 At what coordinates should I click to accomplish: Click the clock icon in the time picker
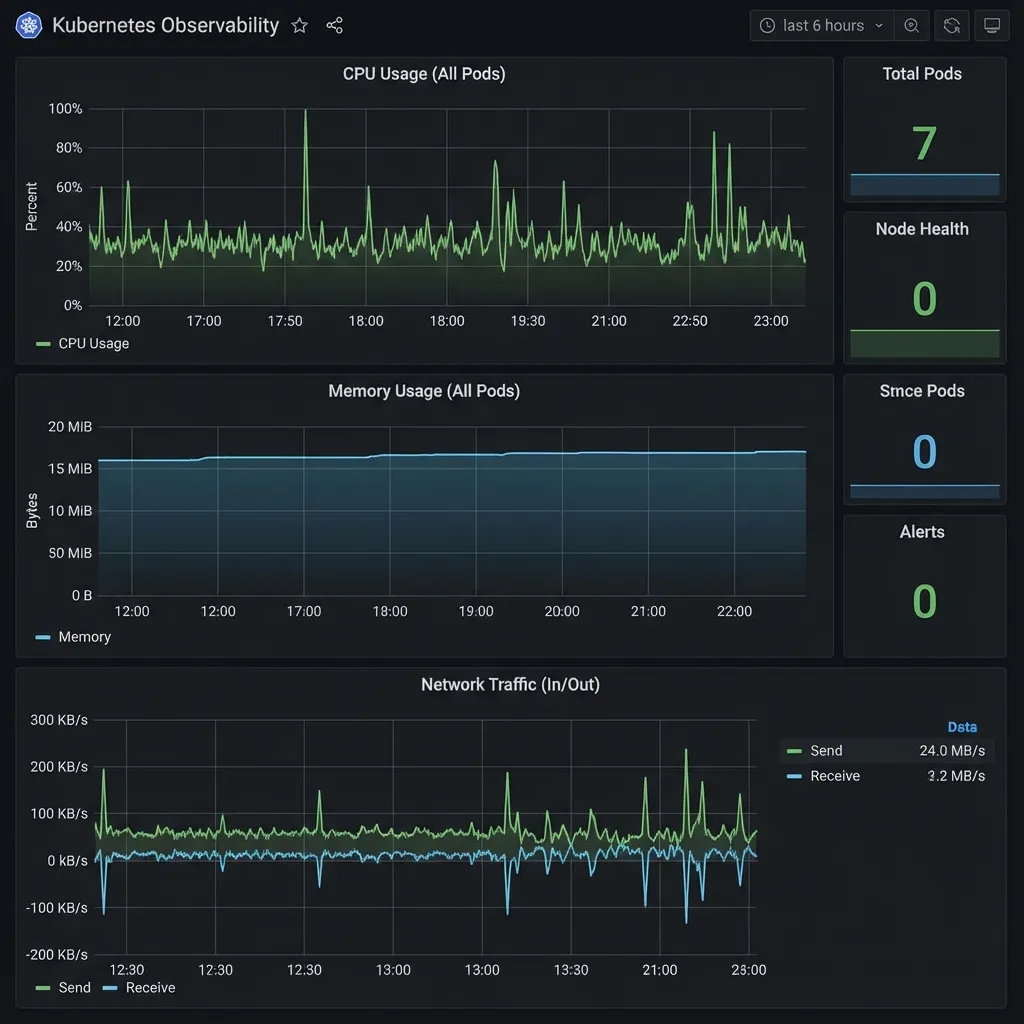[769, 25]
